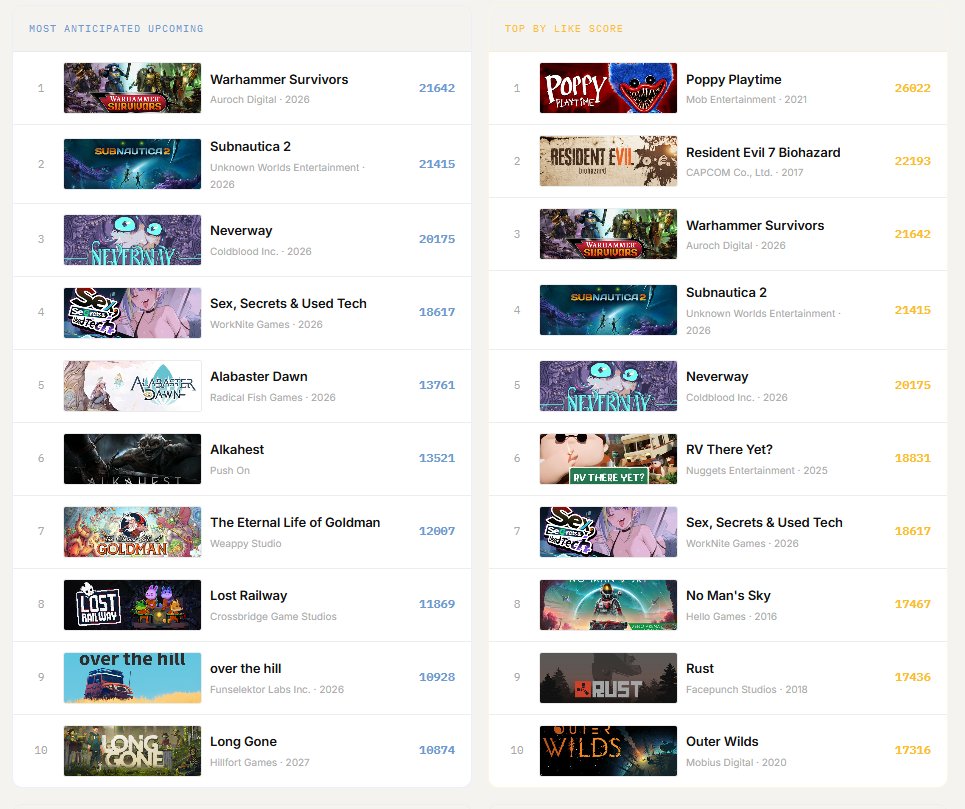Open the Alkahest title link
Screen dimensions: 965x809
pyautogui.click(x=237, y=450)
